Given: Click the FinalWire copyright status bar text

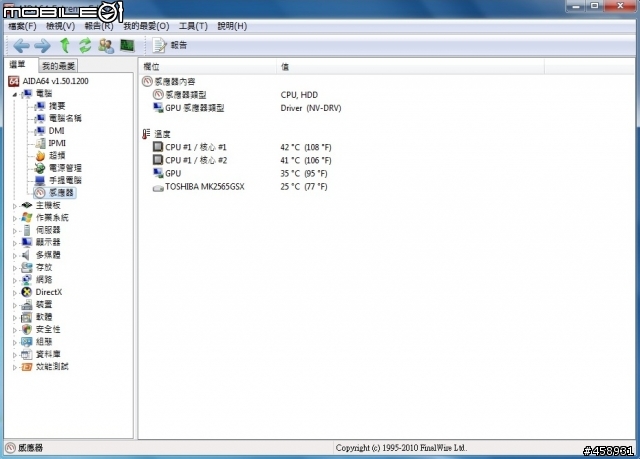Looking at the screenshot, I should [x=401, y=448].
